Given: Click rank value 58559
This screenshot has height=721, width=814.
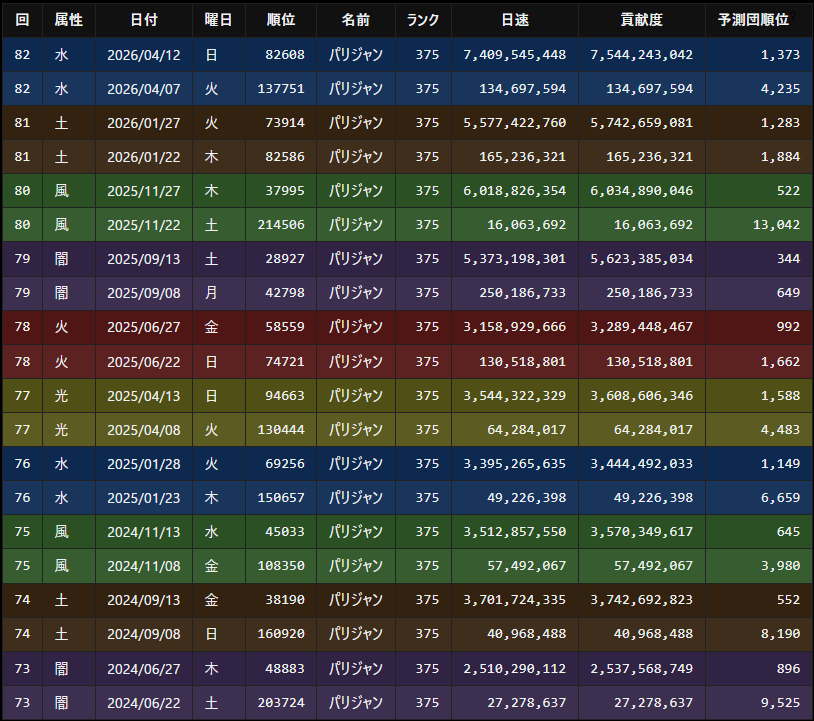Looking at the screenshot, I should [284, 327].
